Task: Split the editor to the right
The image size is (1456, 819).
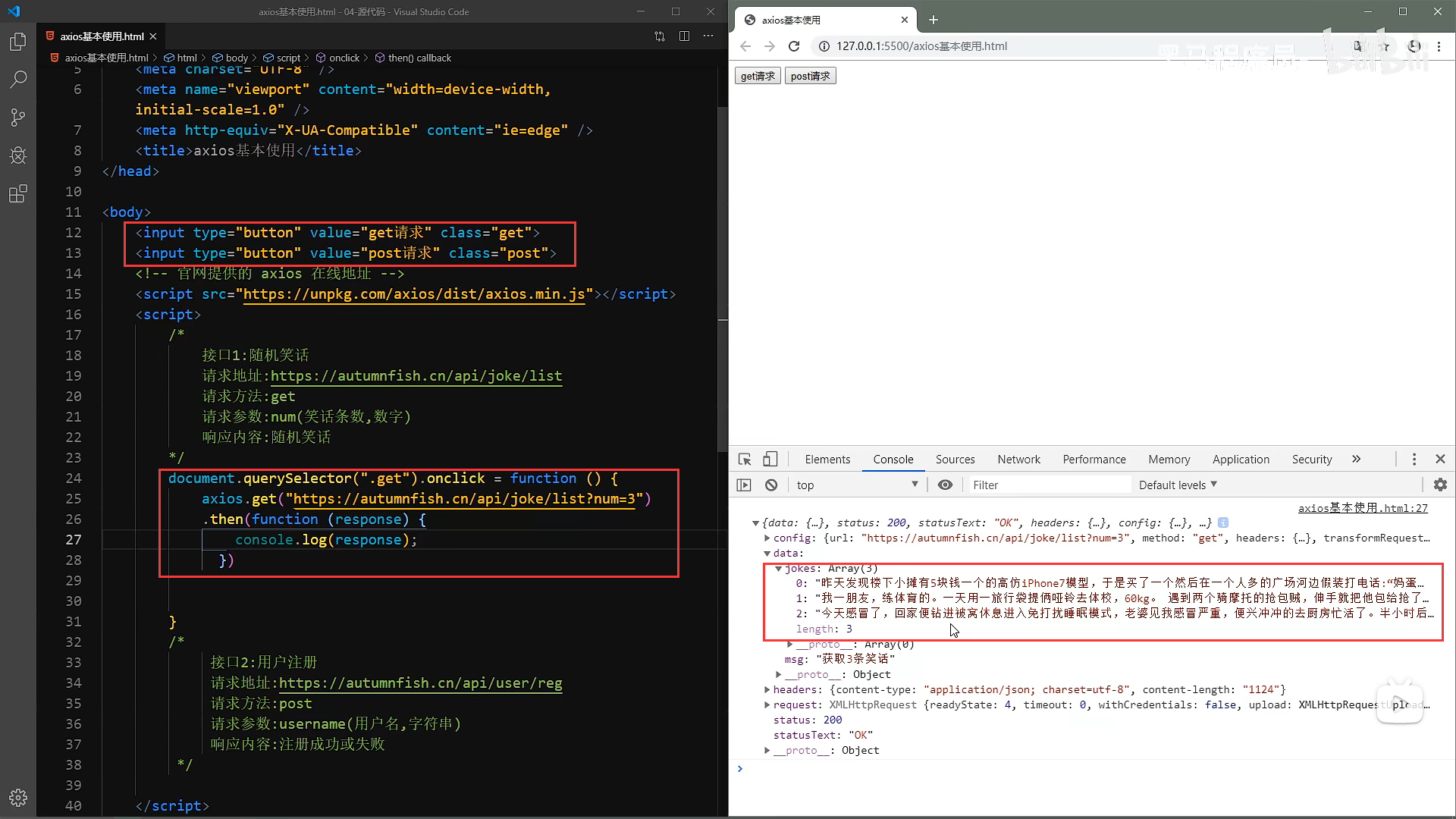Action: (684, 36)
